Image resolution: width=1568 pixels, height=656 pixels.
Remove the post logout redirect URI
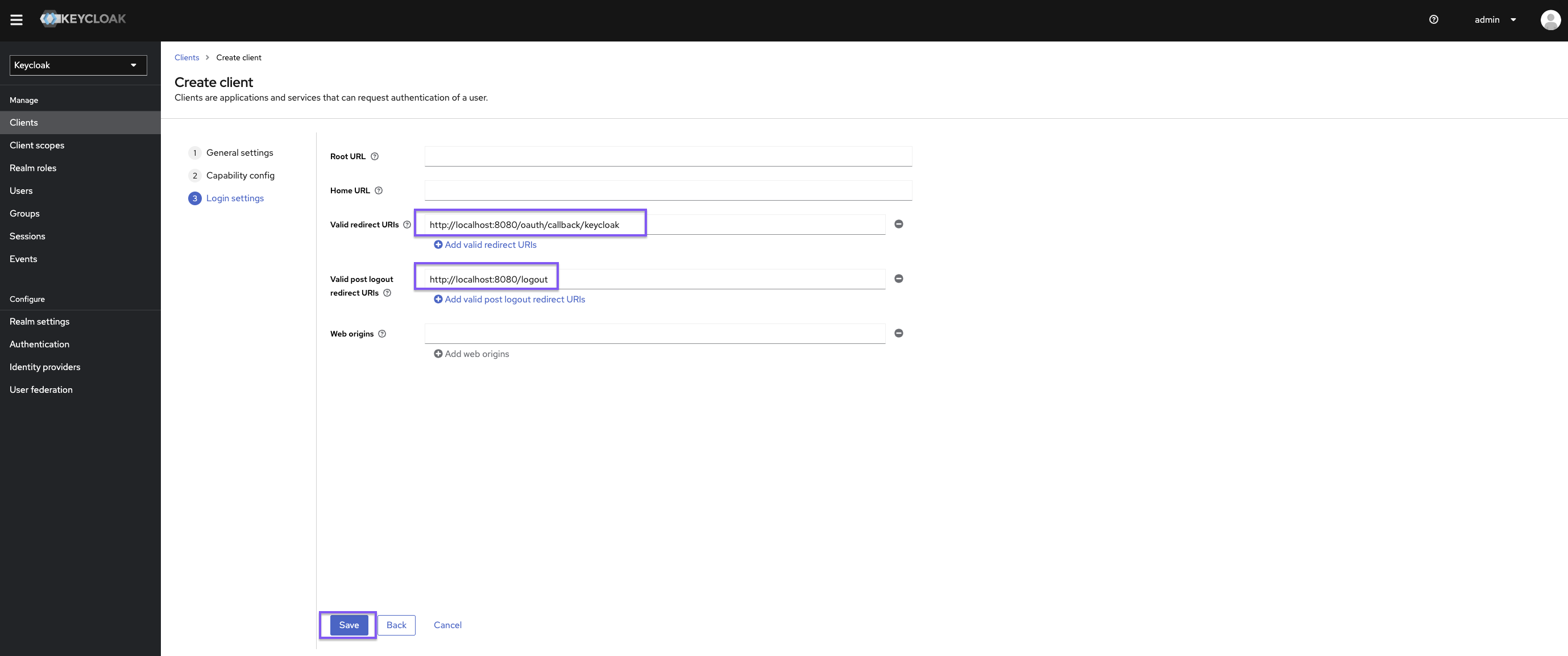coord(898,279)
